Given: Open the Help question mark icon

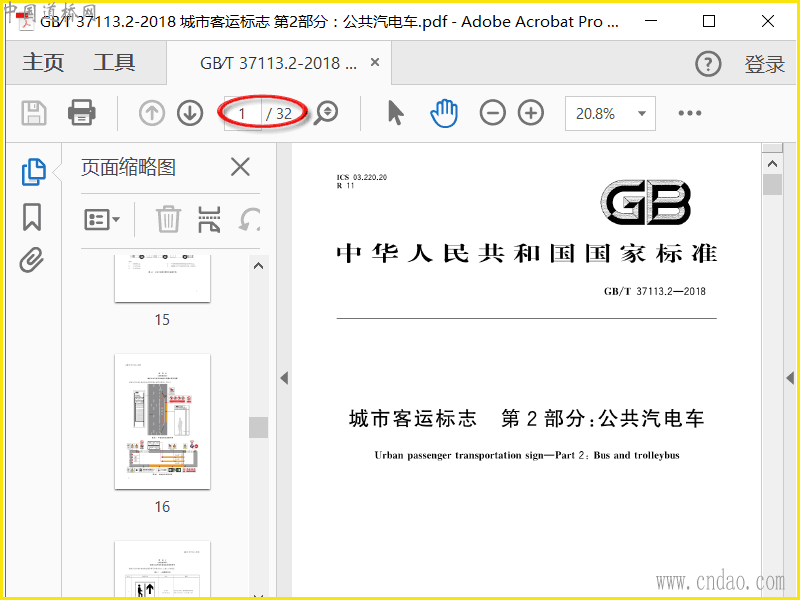Looking at the screenshot, I should pos(708,64).
